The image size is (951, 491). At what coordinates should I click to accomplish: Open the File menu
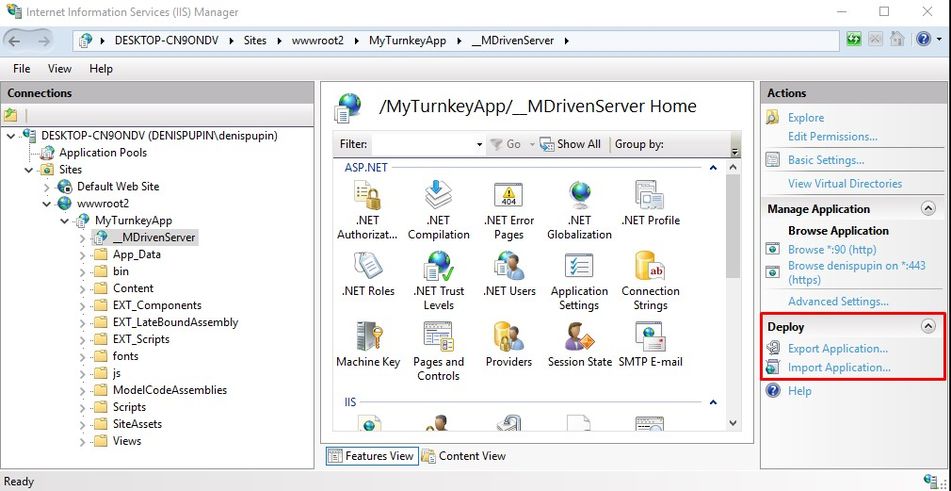click(21, 68)
